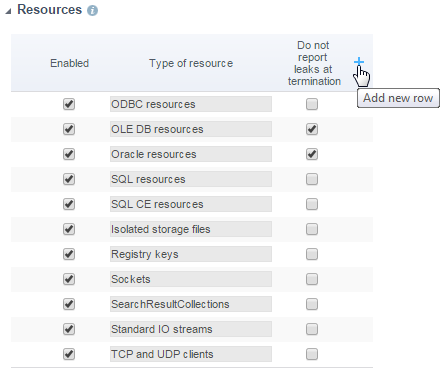Click the Sockets field
This screenshot has height=373, width=447.
coord(191,279)
